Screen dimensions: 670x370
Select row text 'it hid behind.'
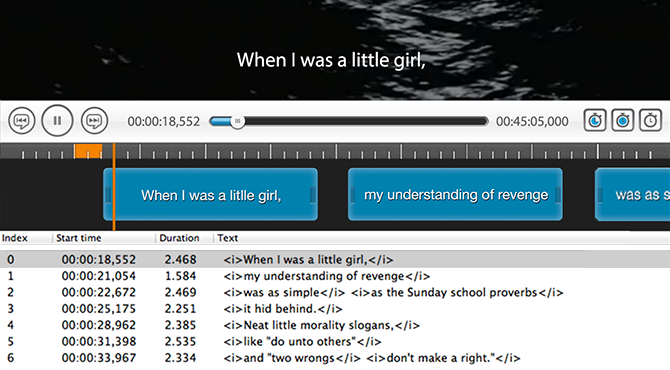click(x=280, y=308)
